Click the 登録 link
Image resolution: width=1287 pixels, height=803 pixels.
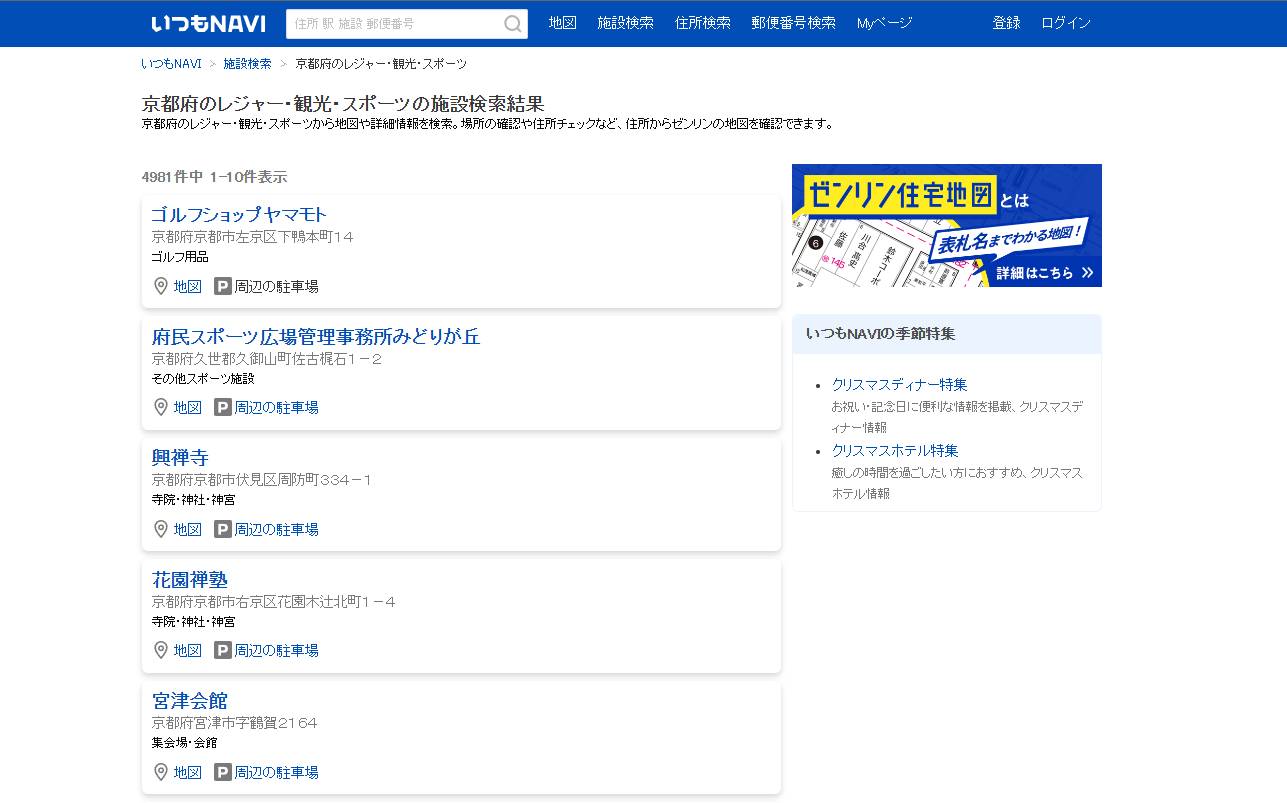coord(1006,23)
